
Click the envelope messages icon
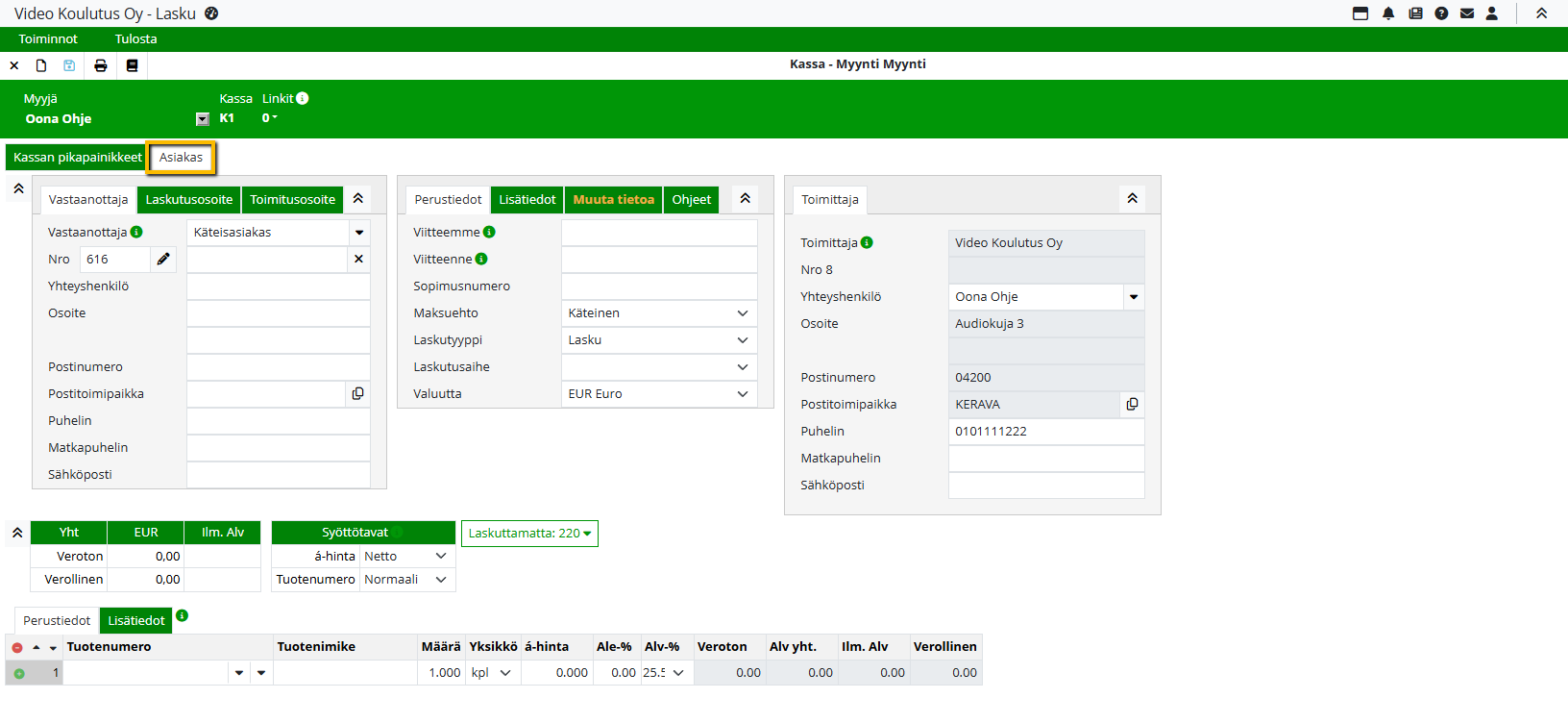click(1467, 13)
